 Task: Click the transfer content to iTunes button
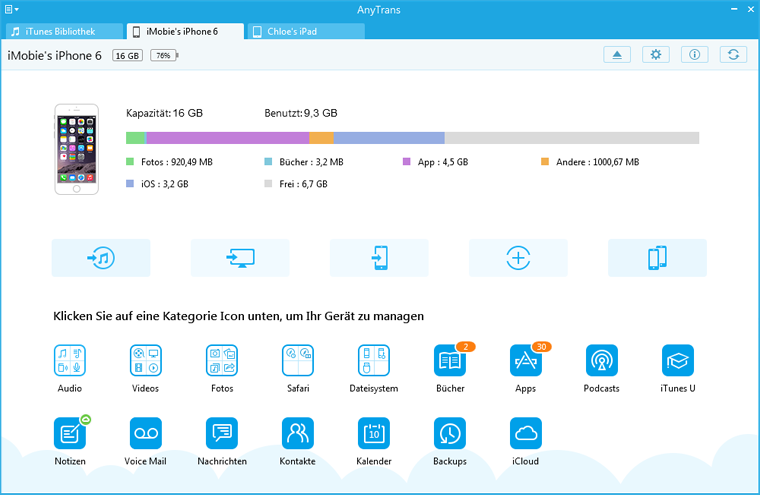click(x=101, y=257)
